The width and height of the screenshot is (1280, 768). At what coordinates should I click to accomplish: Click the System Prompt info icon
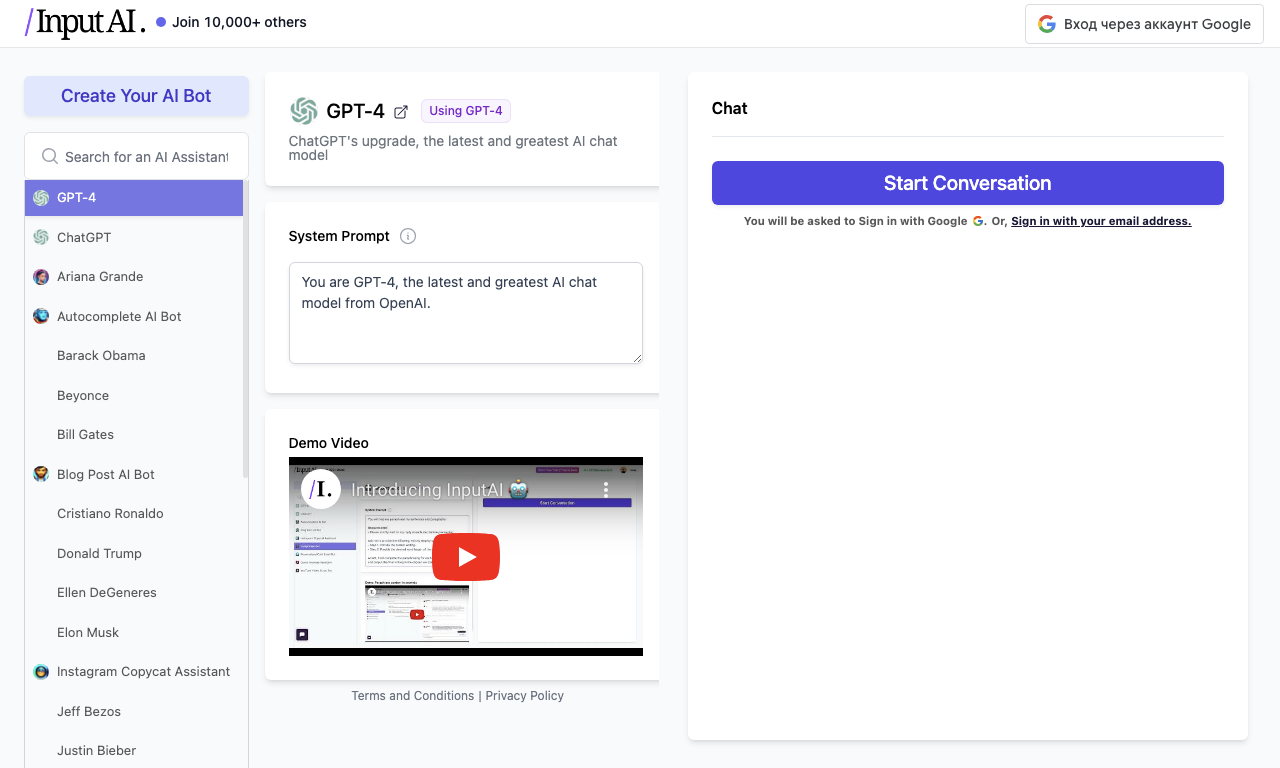click(408, 236)
